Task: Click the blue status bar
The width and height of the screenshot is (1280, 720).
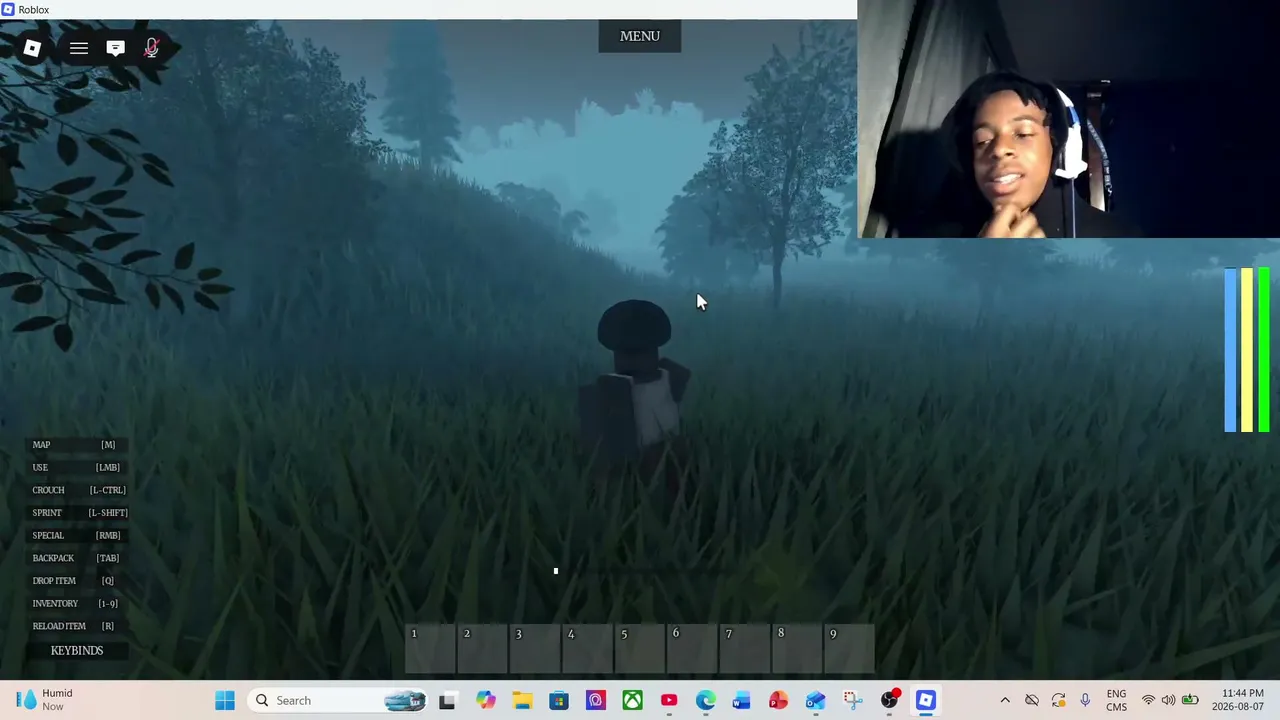Action: click(1230, 350)
